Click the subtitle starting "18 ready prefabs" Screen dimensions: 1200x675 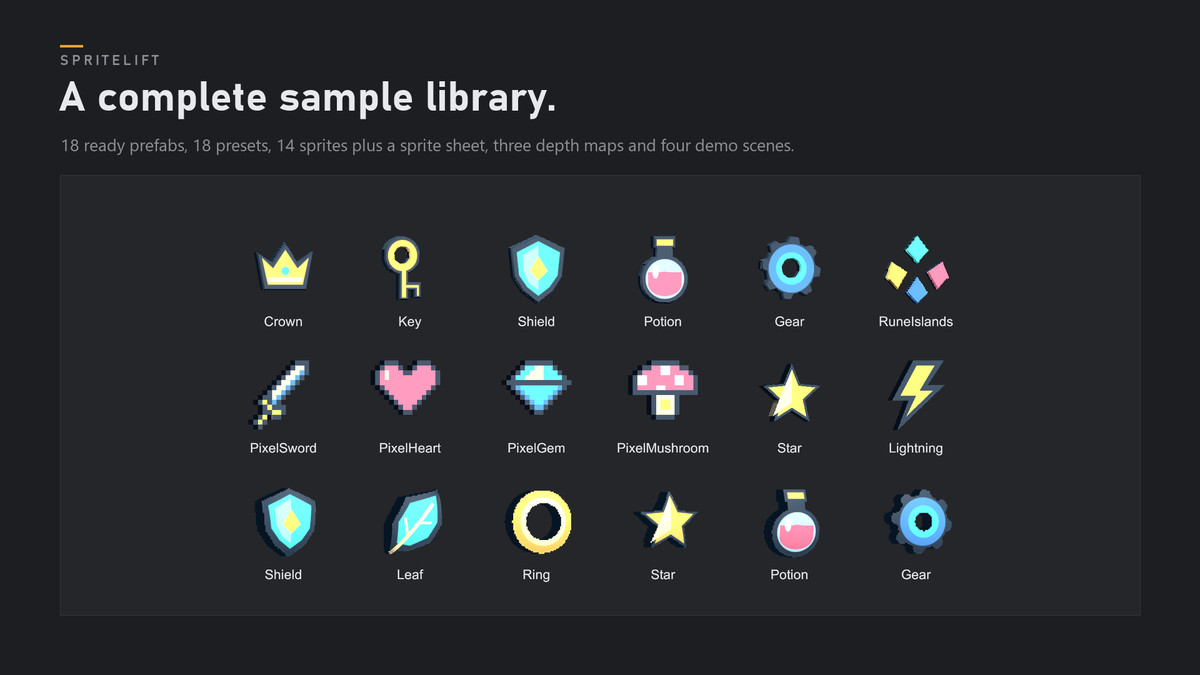coord(427,146)
